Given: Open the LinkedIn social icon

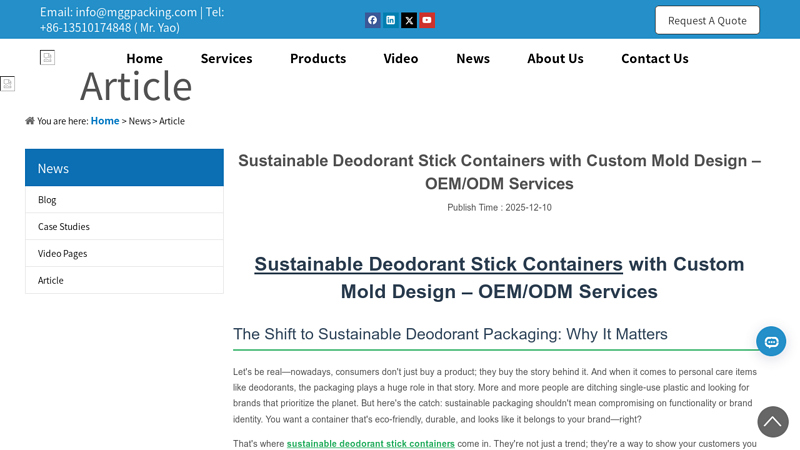Looking at the screenshot, I should click(391, 20).
